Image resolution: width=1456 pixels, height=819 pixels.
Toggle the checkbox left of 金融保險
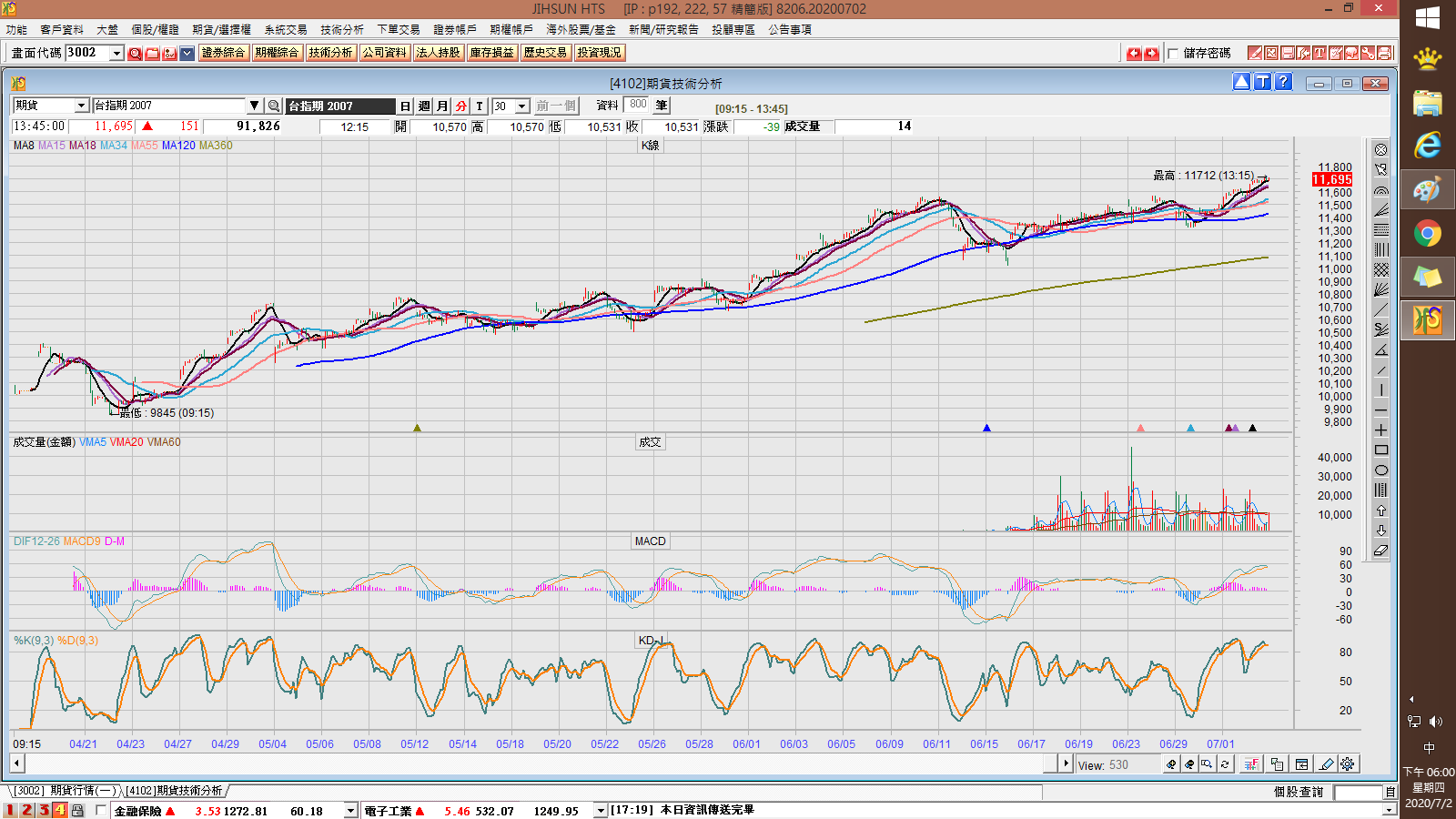tap(100, 810)
